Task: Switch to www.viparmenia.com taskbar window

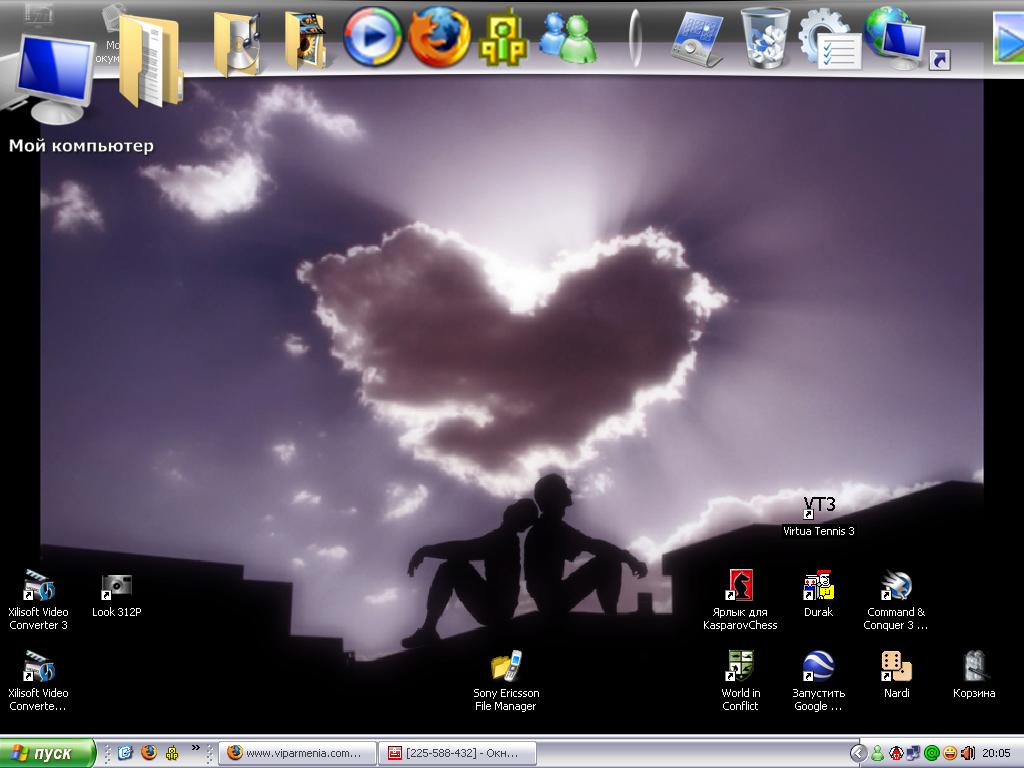Action: 298,753
